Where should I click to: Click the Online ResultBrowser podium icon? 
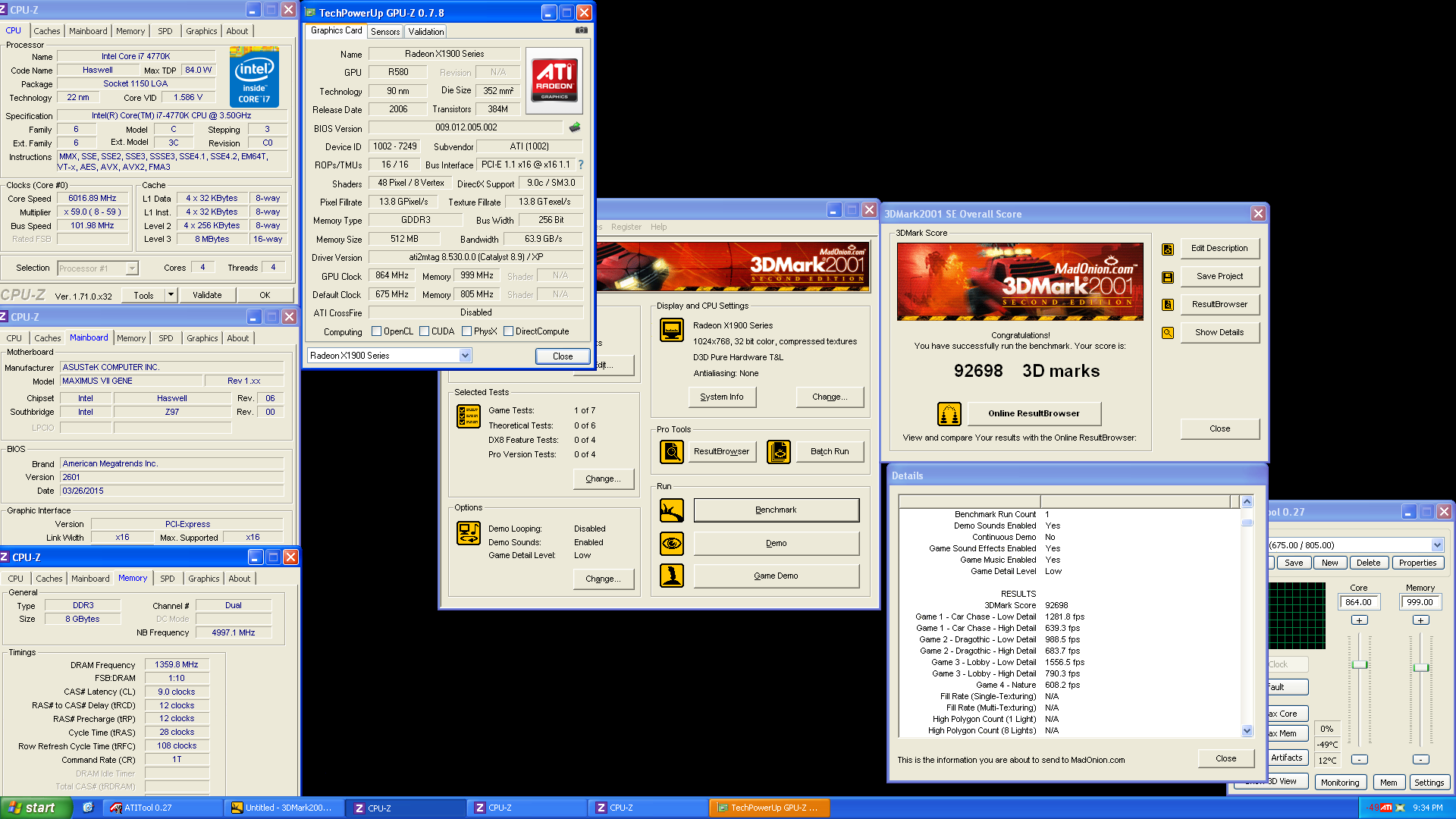949,414
